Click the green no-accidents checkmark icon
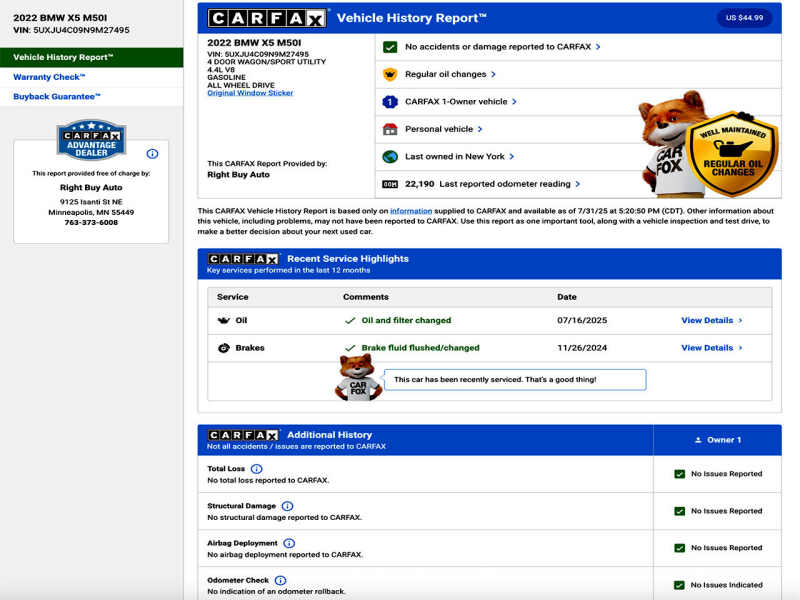Viewport: 800px width, 600px height. [390, 47]
